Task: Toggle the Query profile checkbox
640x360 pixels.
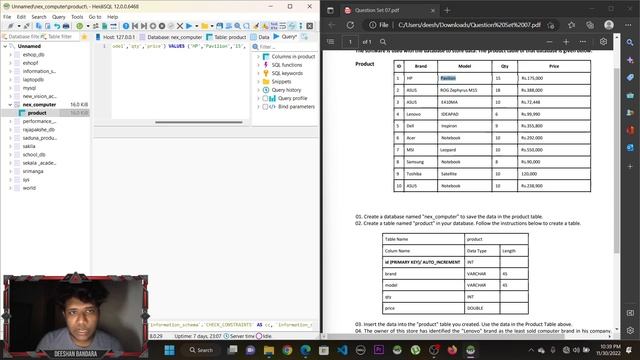Action: click(x=265, y=98)
